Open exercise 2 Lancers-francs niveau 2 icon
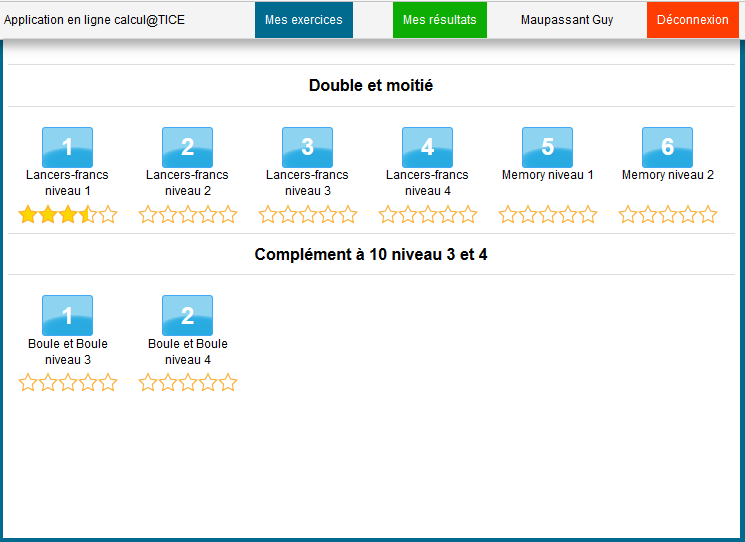745x542 pixels. click(187, 147)
